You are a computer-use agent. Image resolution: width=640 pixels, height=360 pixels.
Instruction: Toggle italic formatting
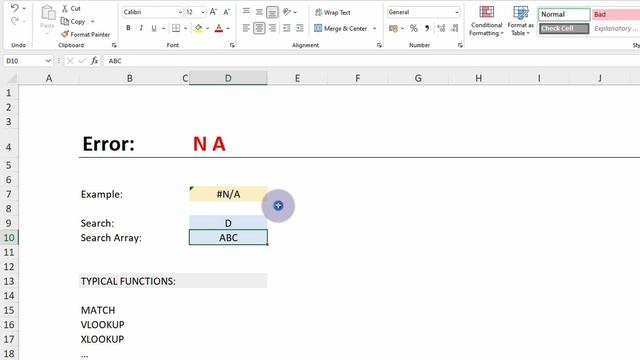(141, 28)
